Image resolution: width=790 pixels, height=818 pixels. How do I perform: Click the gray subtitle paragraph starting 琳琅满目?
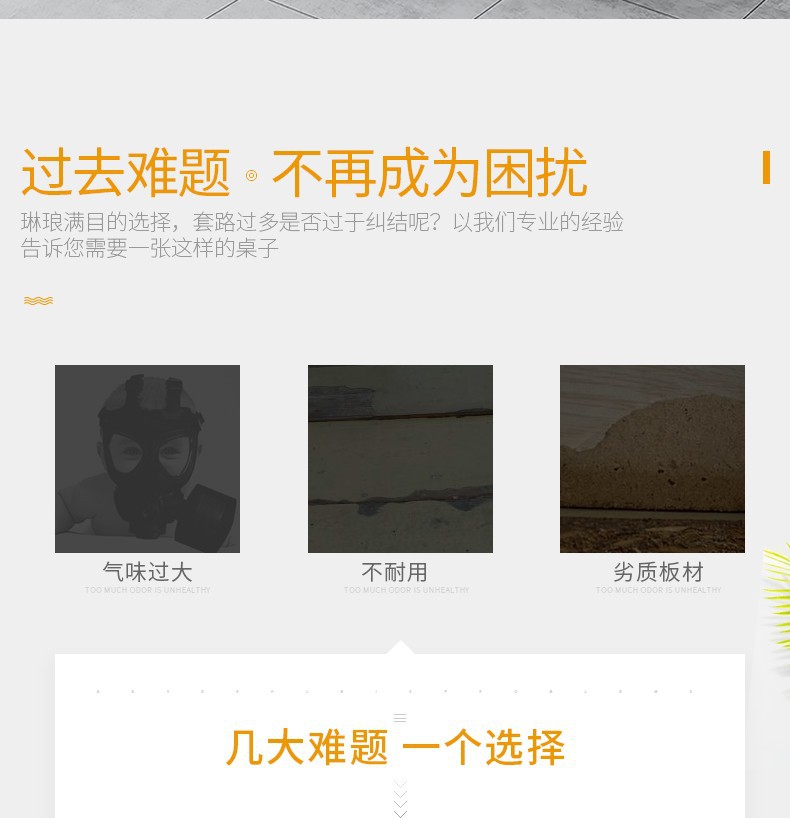322,235
